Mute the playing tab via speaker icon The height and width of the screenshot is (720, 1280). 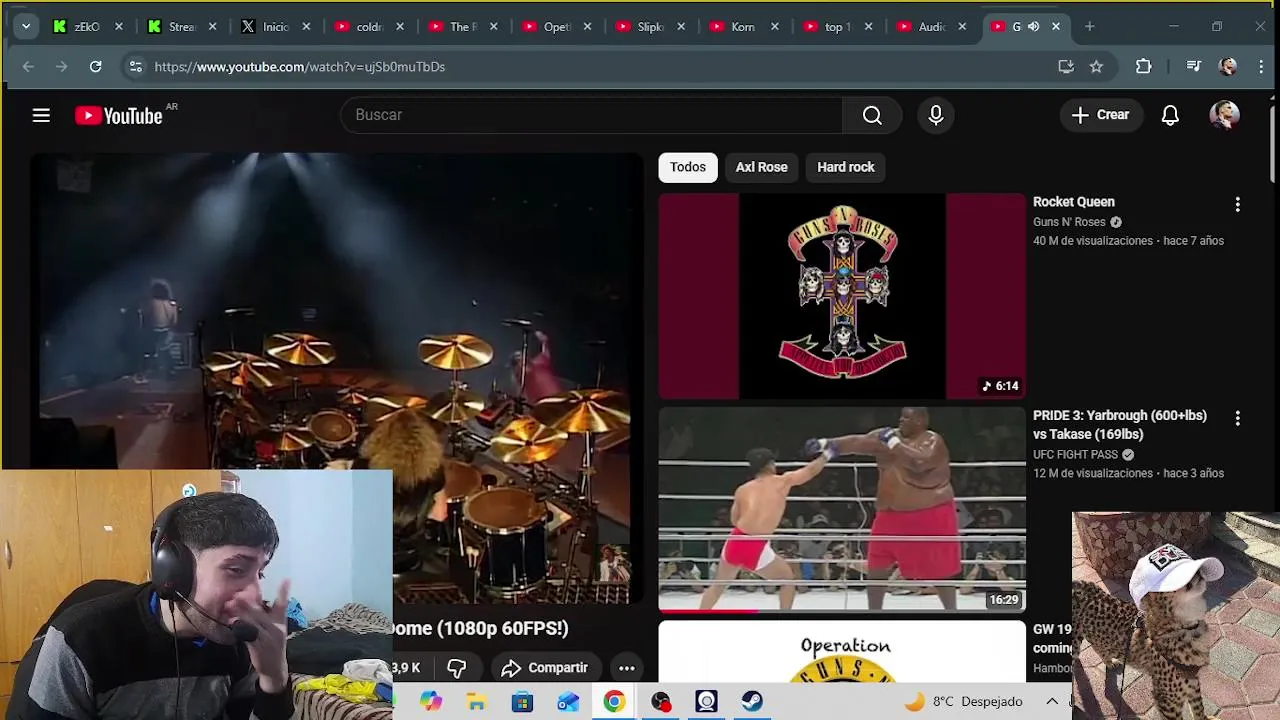point(1034,27)
